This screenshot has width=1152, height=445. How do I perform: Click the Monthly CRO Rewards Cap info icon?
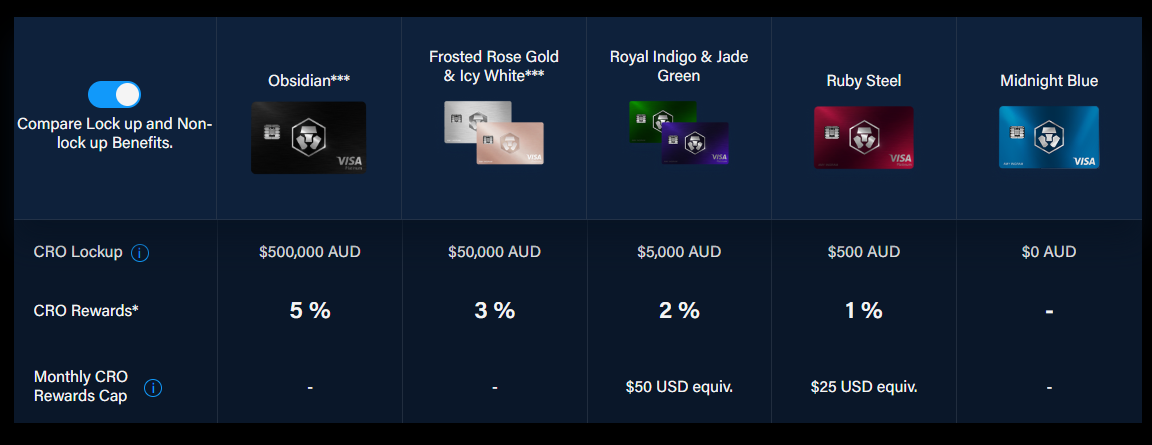pos(153,388)
